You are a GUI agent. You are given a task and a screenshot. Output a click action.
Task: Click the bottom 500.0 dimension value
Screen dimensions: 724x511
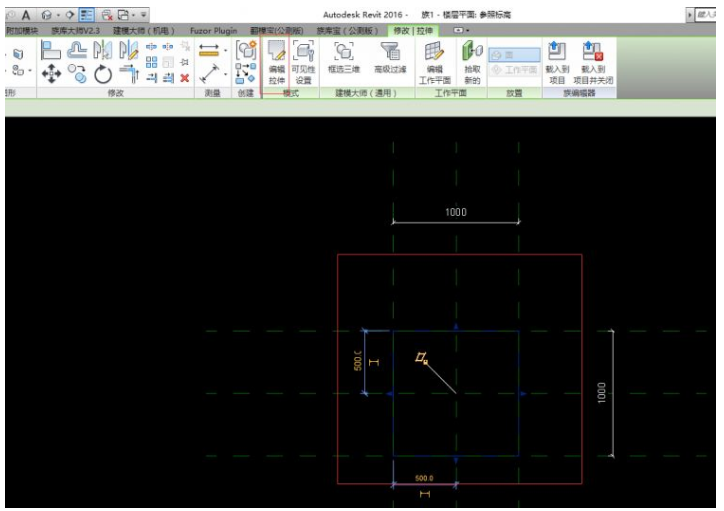tap(424, 478)
